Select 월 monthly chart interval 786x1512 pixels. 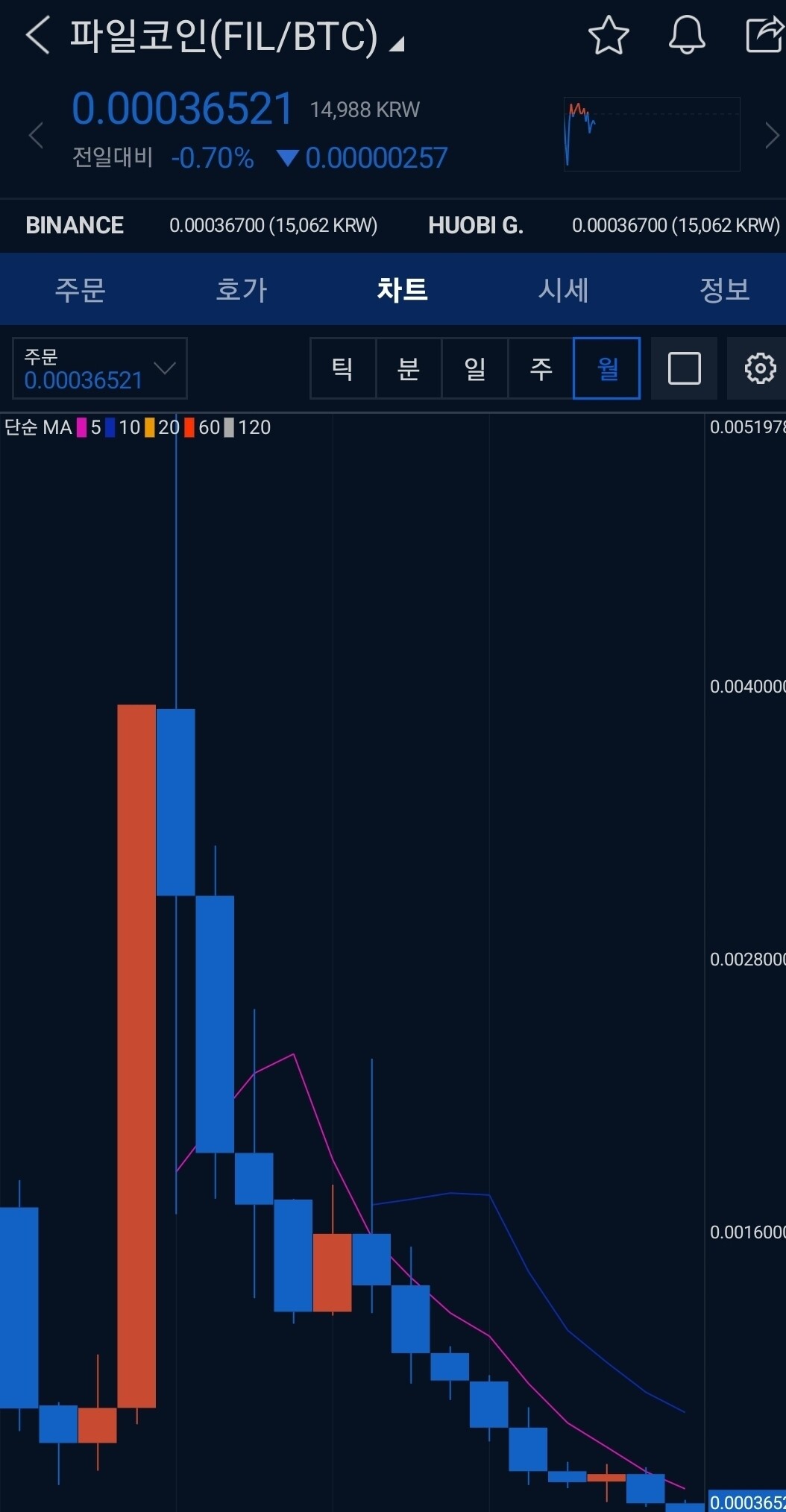(x=607, y=368)
